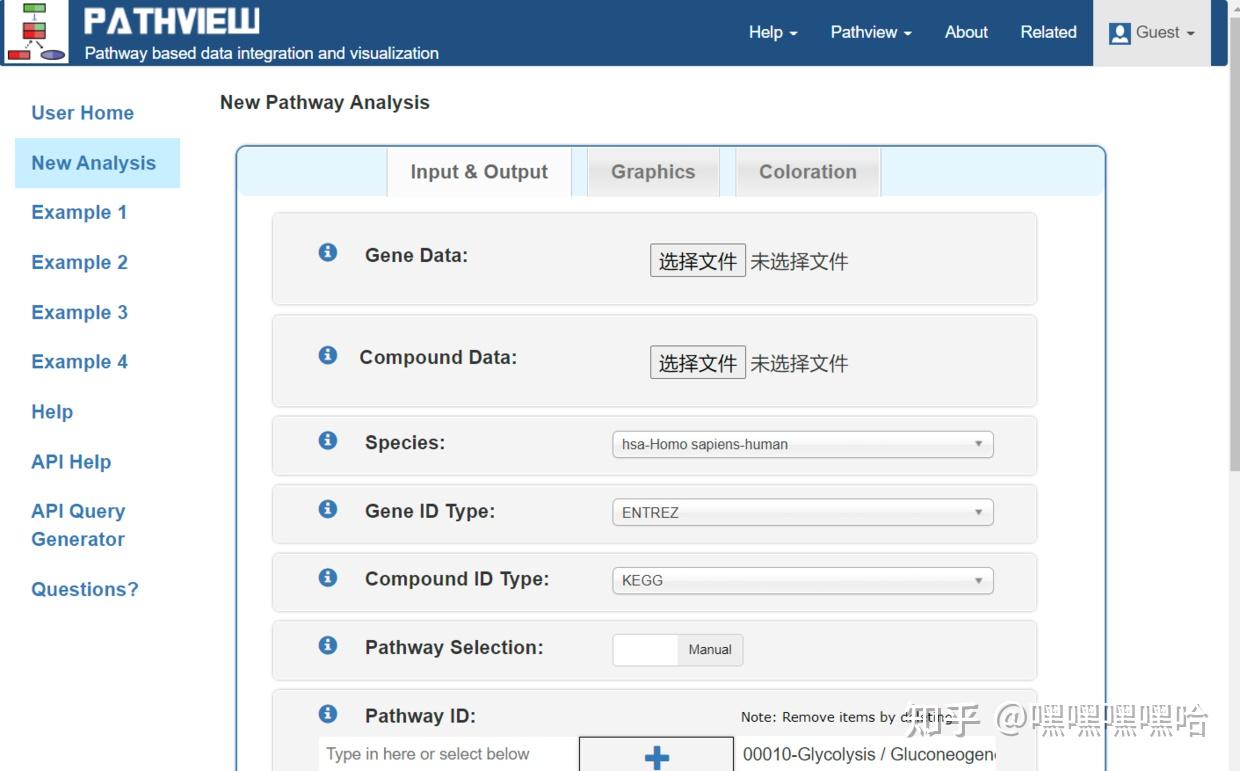Click the Gene ID Type info icon

(327, 508)
